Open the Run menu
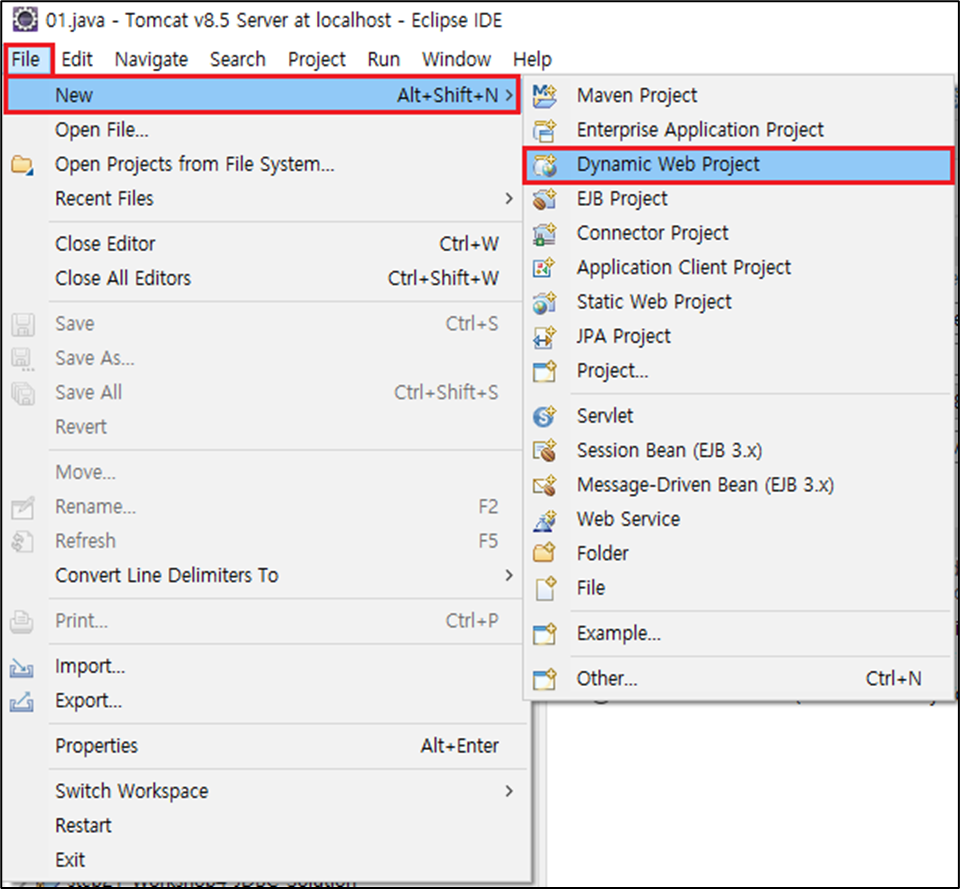The height and width of the screenshot is (889, 960). (384, 59)
